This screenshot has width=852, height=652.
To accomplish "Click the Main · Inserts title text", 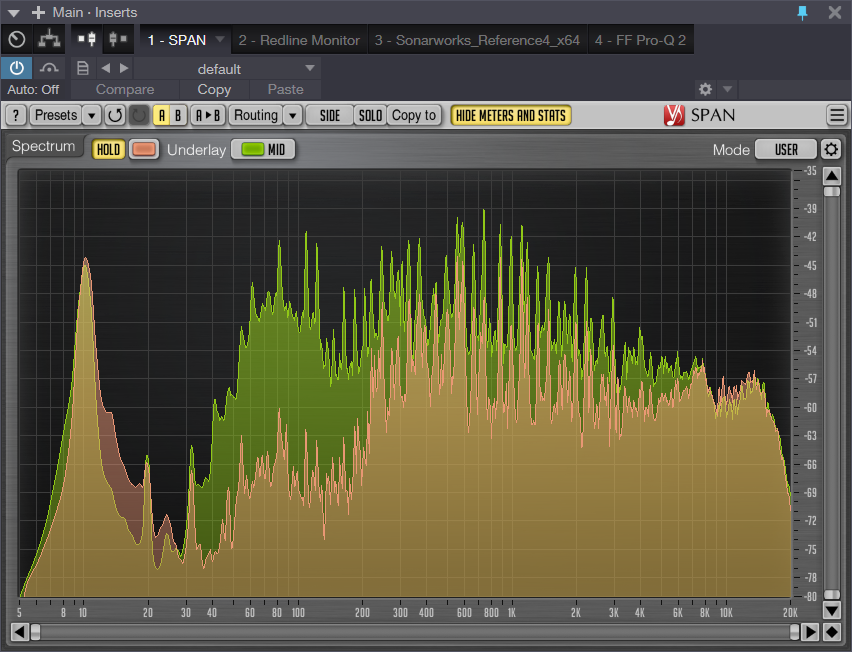I will tap(95, 12).
